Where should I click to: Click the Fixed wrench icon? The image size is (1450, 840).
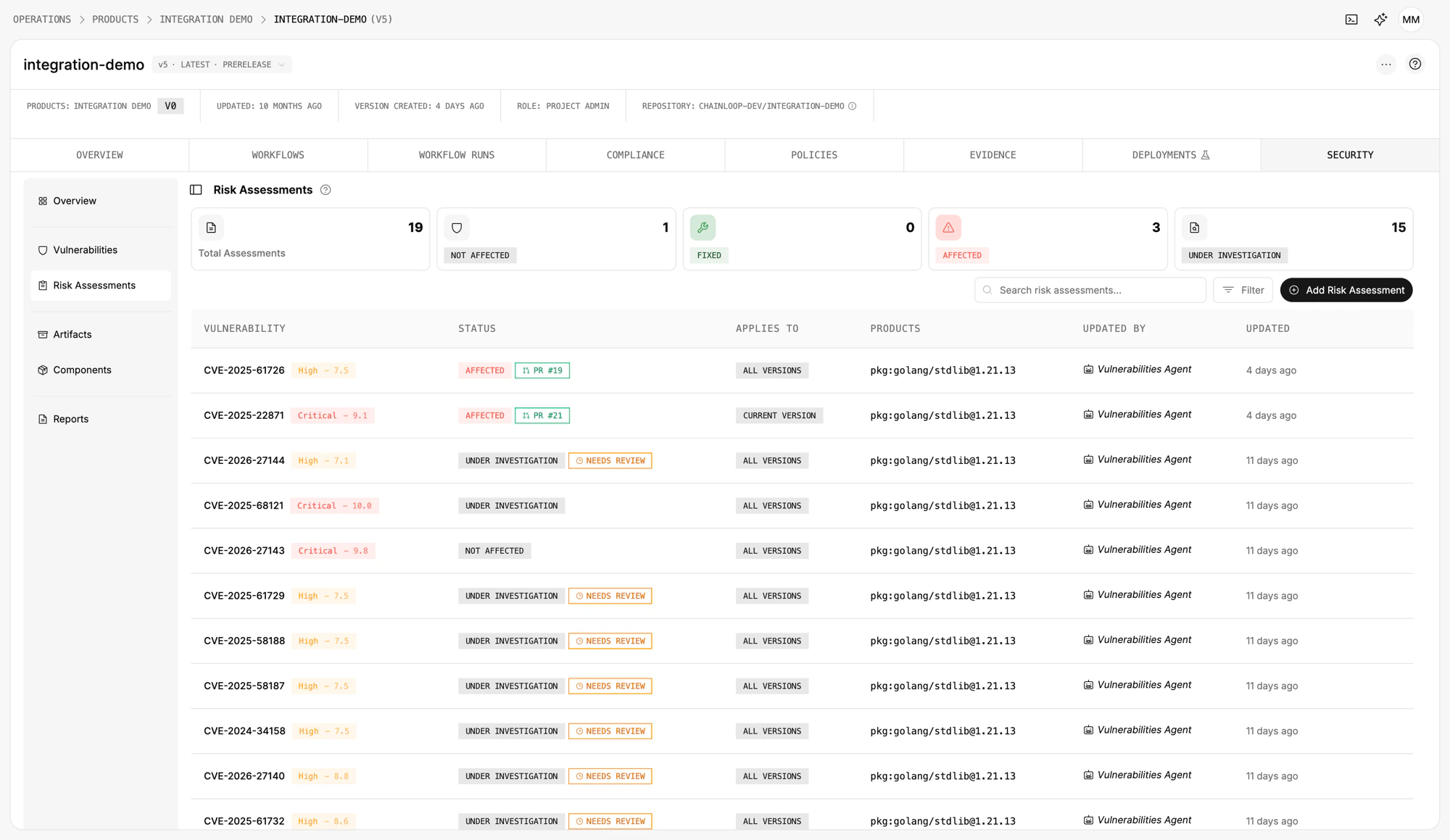(703, 228)
